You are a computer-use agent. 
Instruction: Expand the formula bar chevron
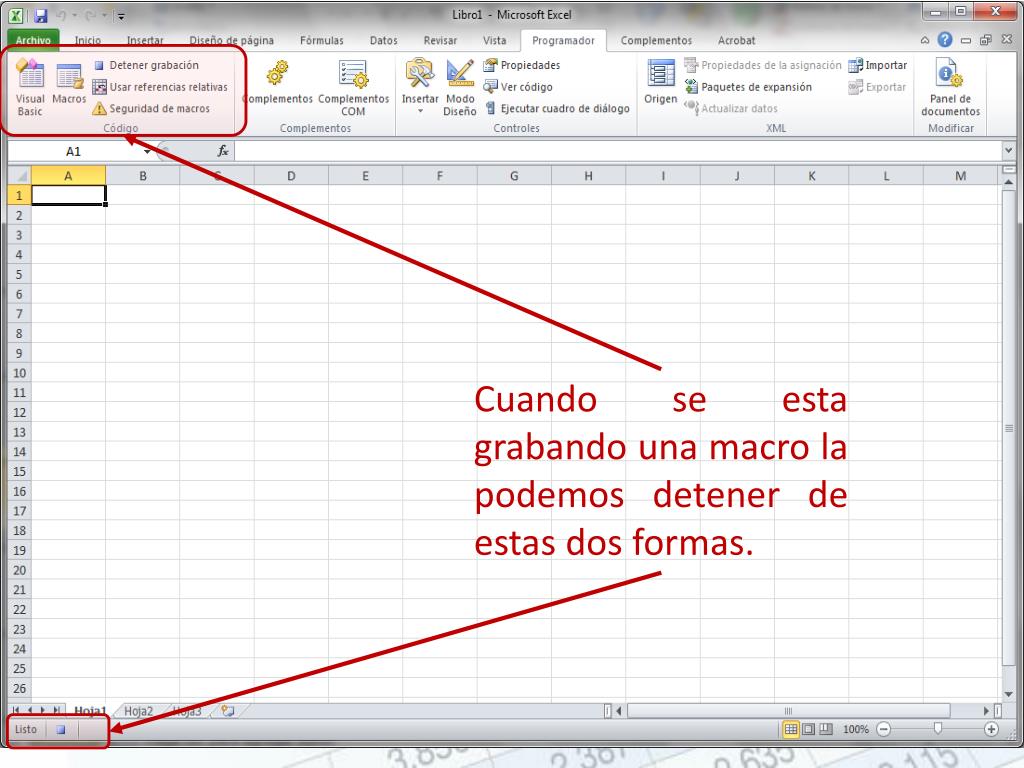1008,151
